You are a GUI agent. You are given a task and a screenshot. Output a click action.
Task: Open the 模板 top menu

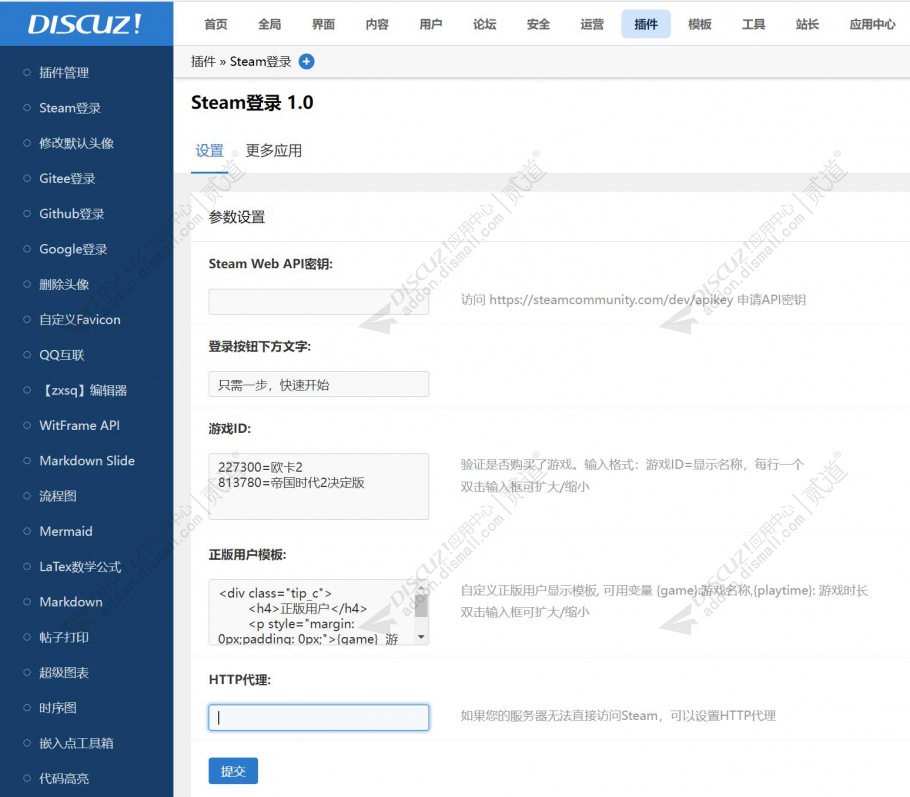(x=700, y=24)
